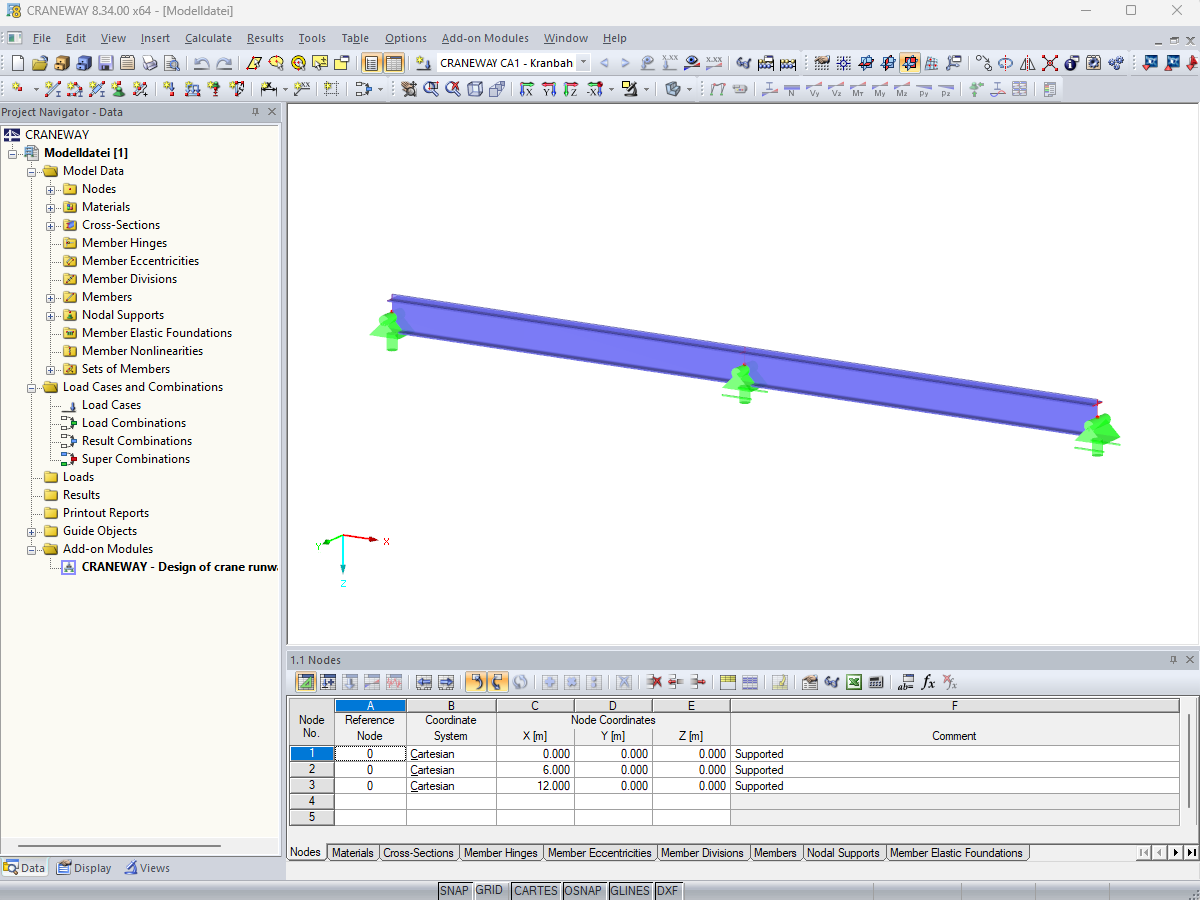The image size is (1200, 900).
Task: Click the New document icon
Action: (x=17, y=63)
